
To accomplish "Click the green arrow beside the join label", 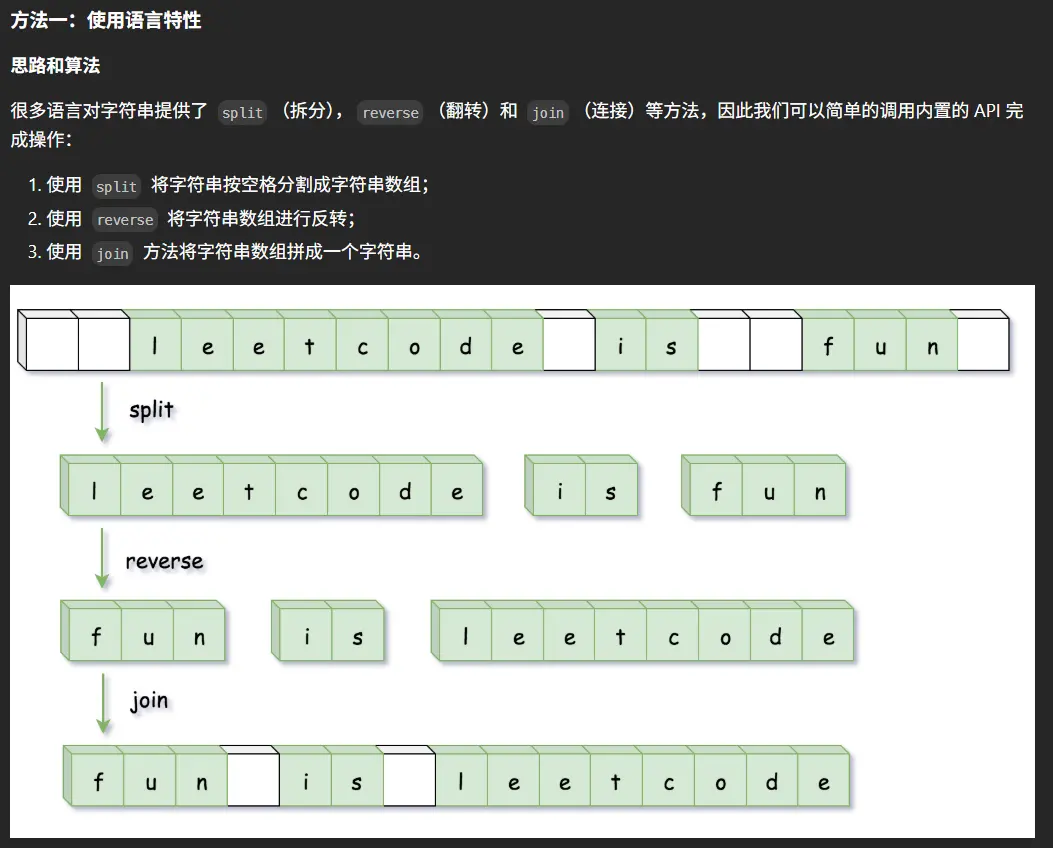I will tap(102, 703).
